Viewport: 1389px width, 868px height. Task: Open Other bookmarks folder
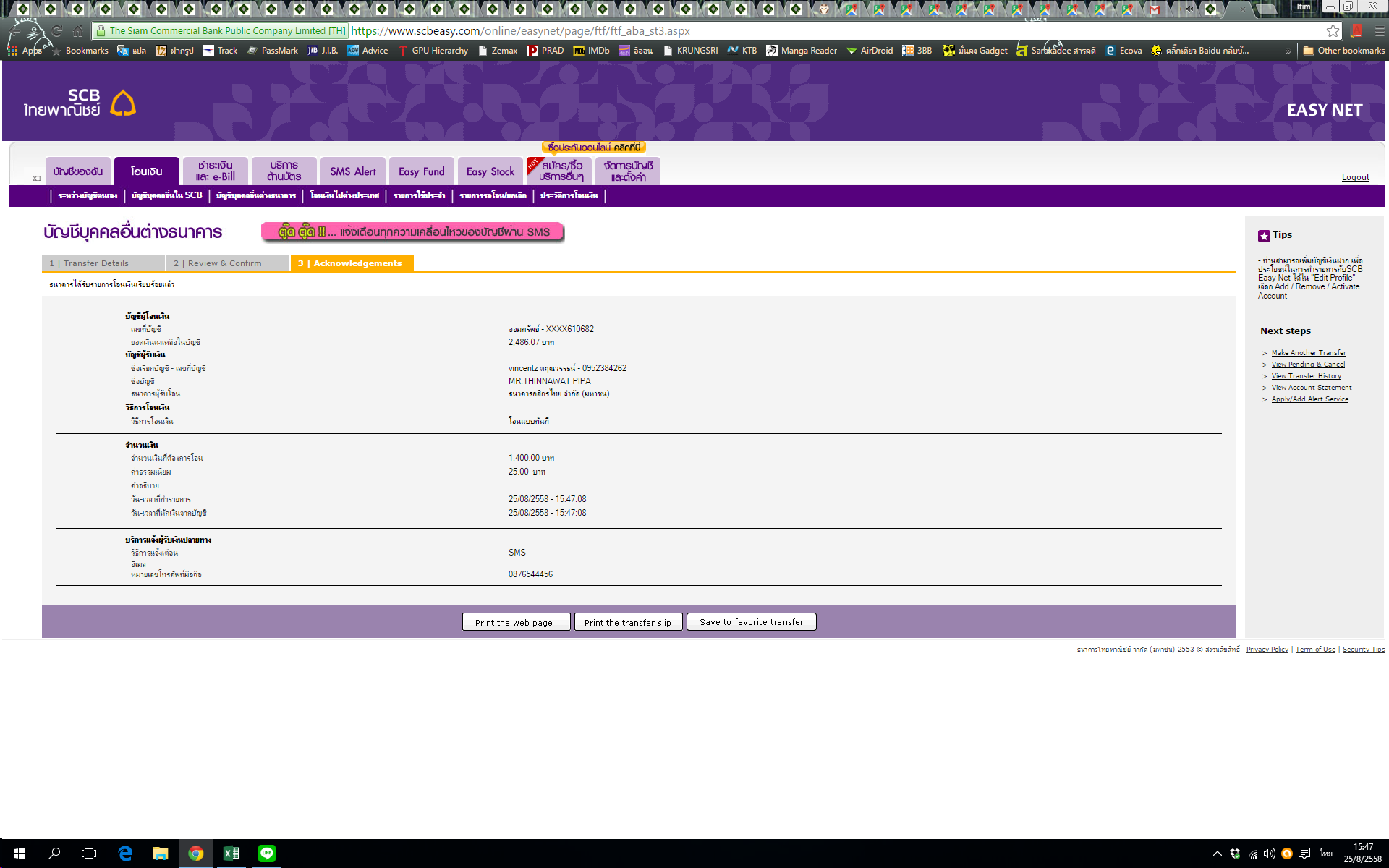[x=1343, y=51]
